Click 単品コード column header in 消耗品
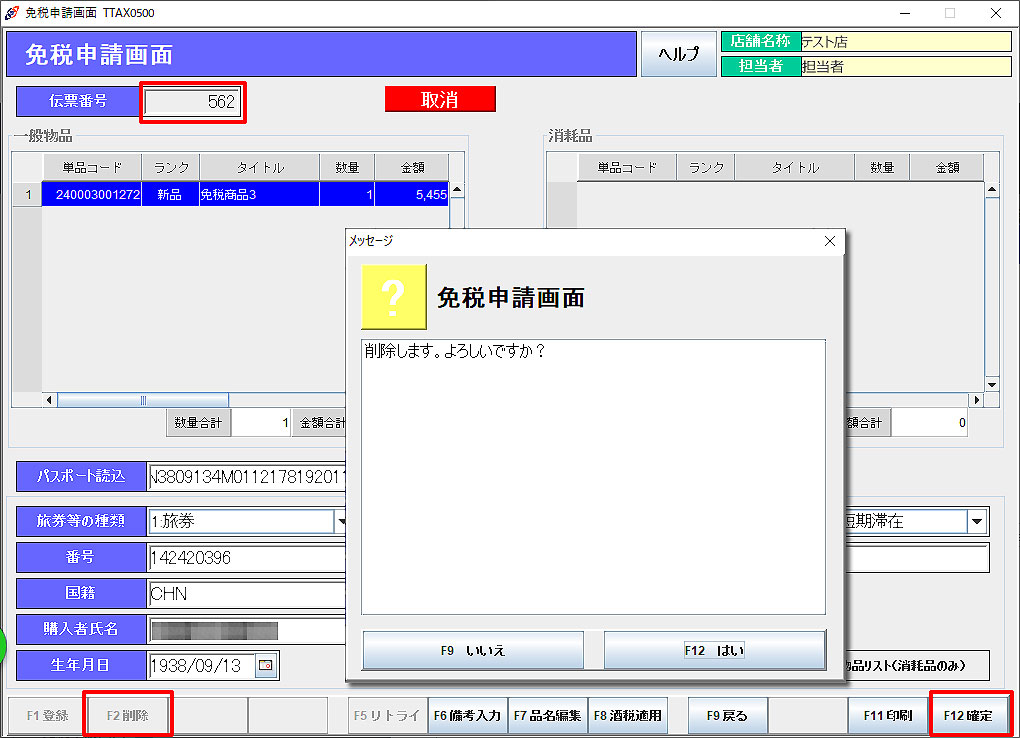Screen dimensions: 1020x738 627,167
